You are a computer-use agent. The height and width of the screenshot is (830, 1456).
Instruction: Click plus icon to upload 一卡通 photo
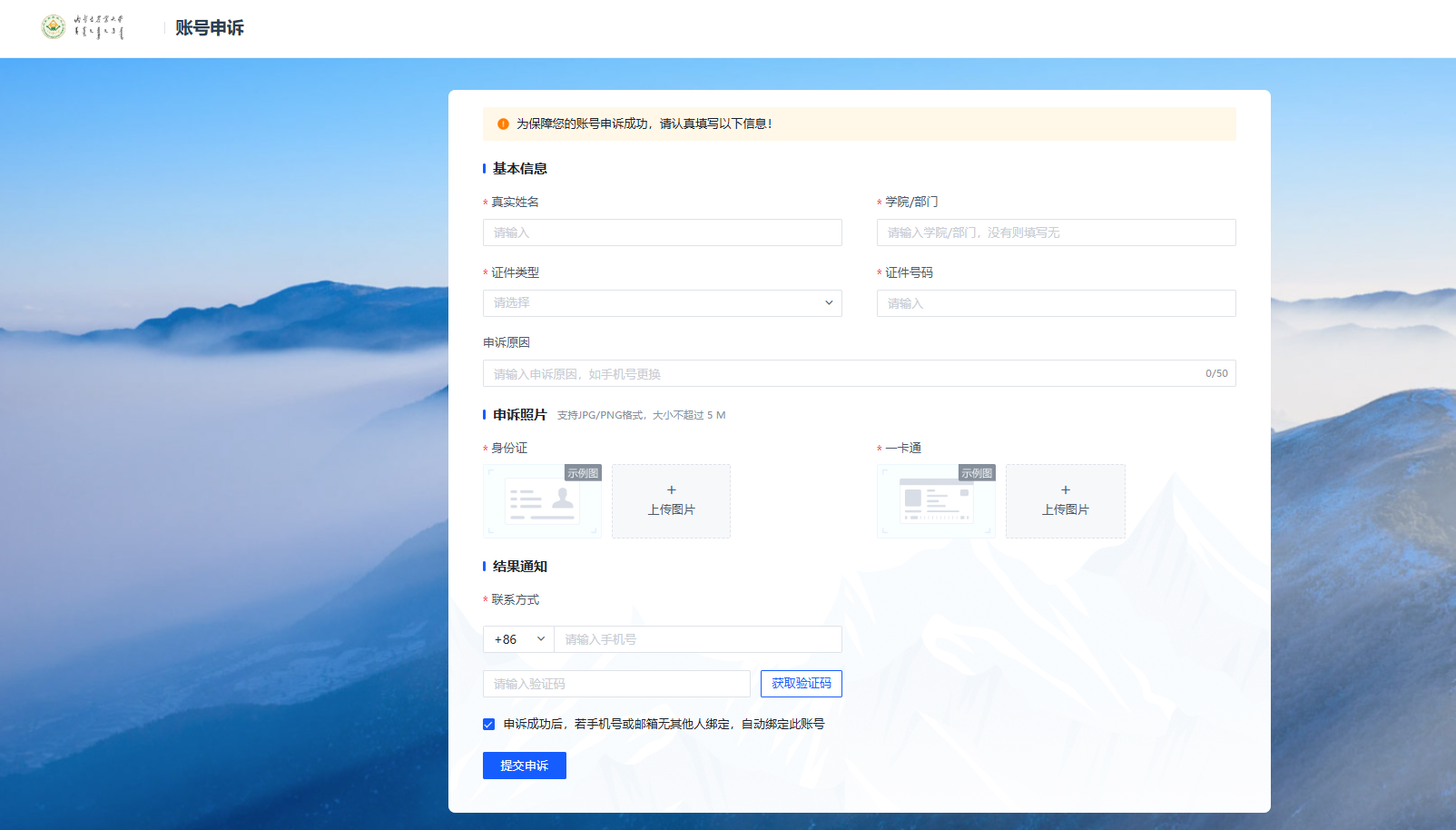coord(1066,490)
